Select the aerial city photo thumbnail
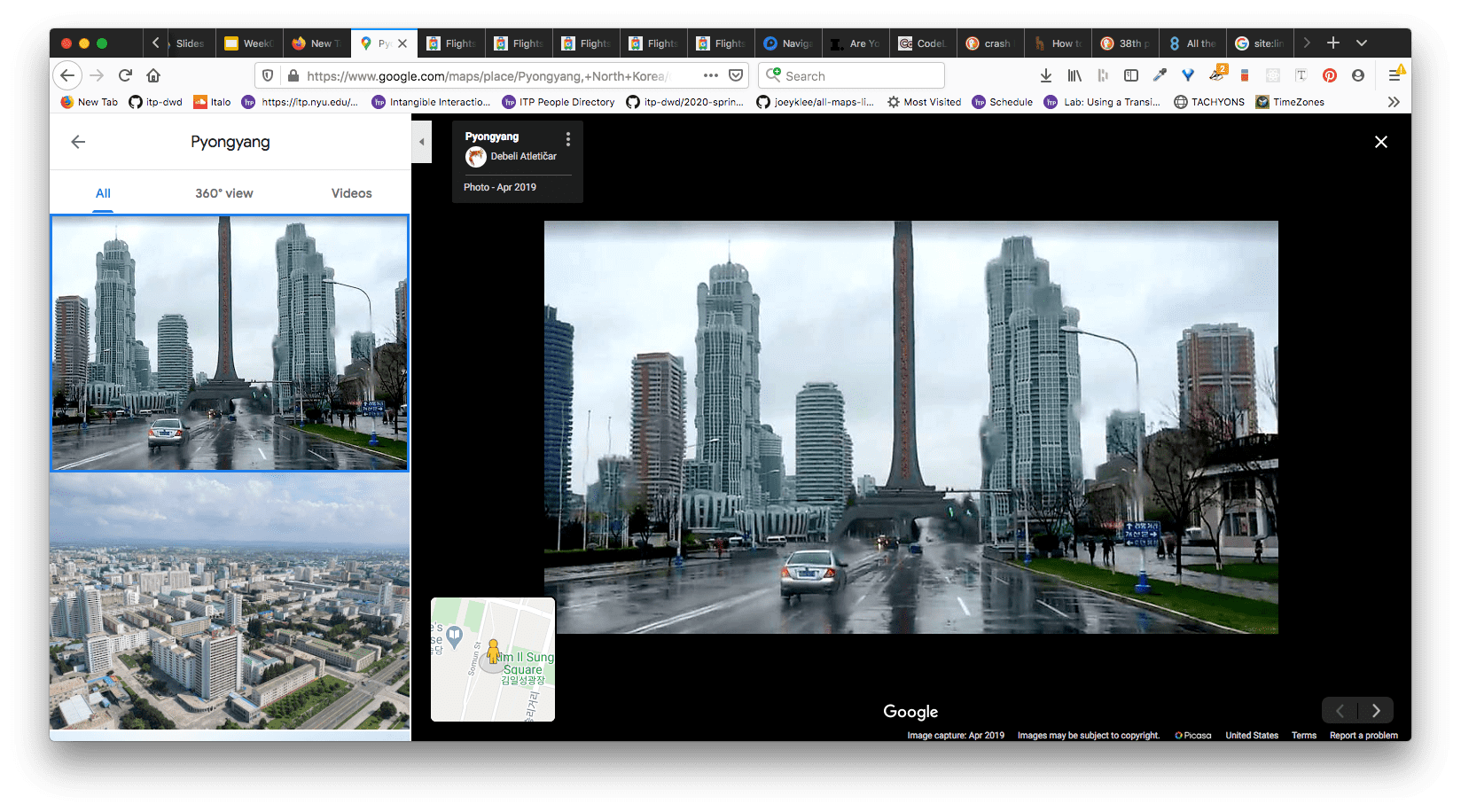This screenshot has width=1461, height=812. [x=230, y=603]
